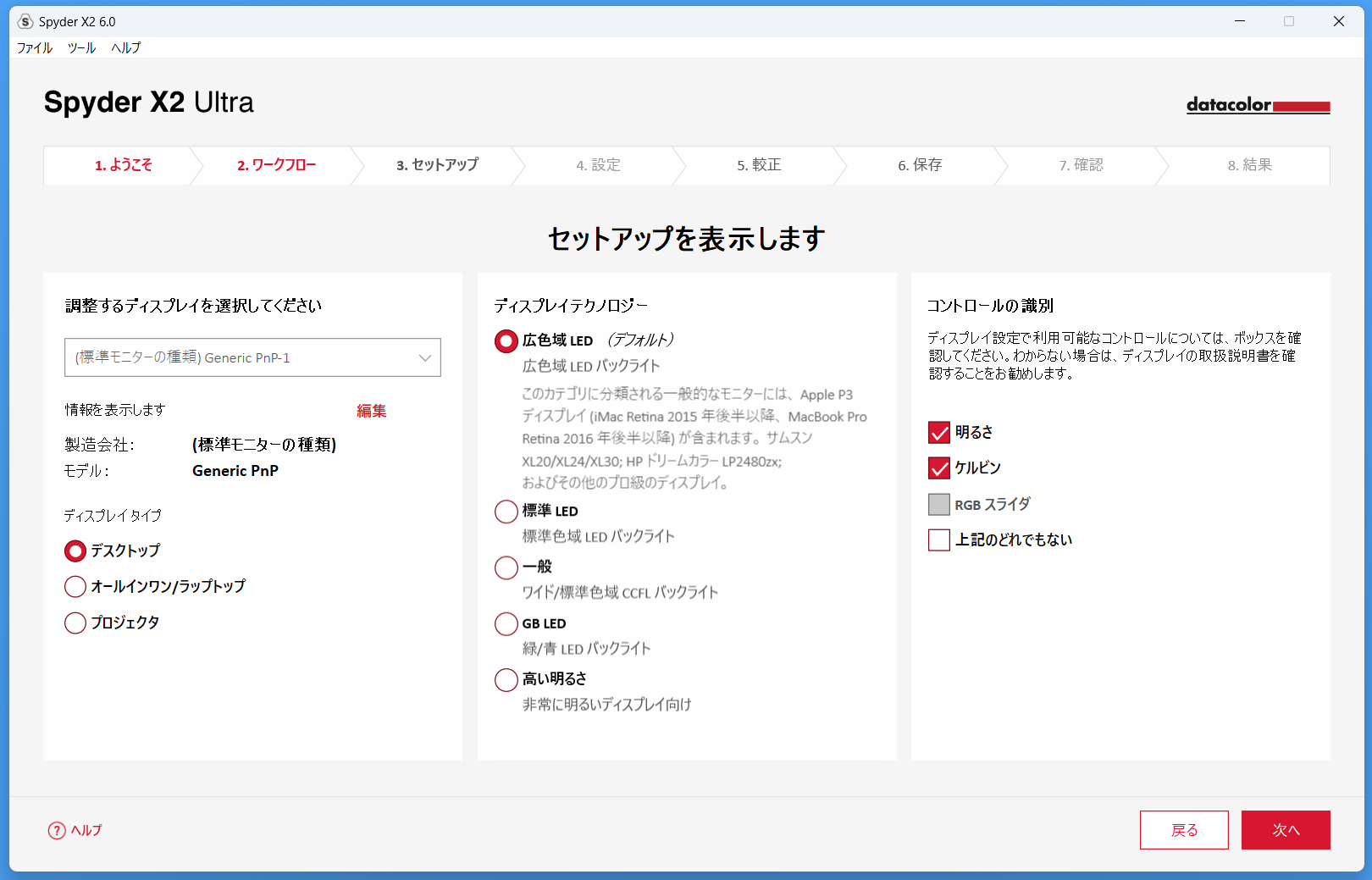Click 非常に明るいディスプレイ向け description
Viewport: 1372px width, 880px height.
607,705
